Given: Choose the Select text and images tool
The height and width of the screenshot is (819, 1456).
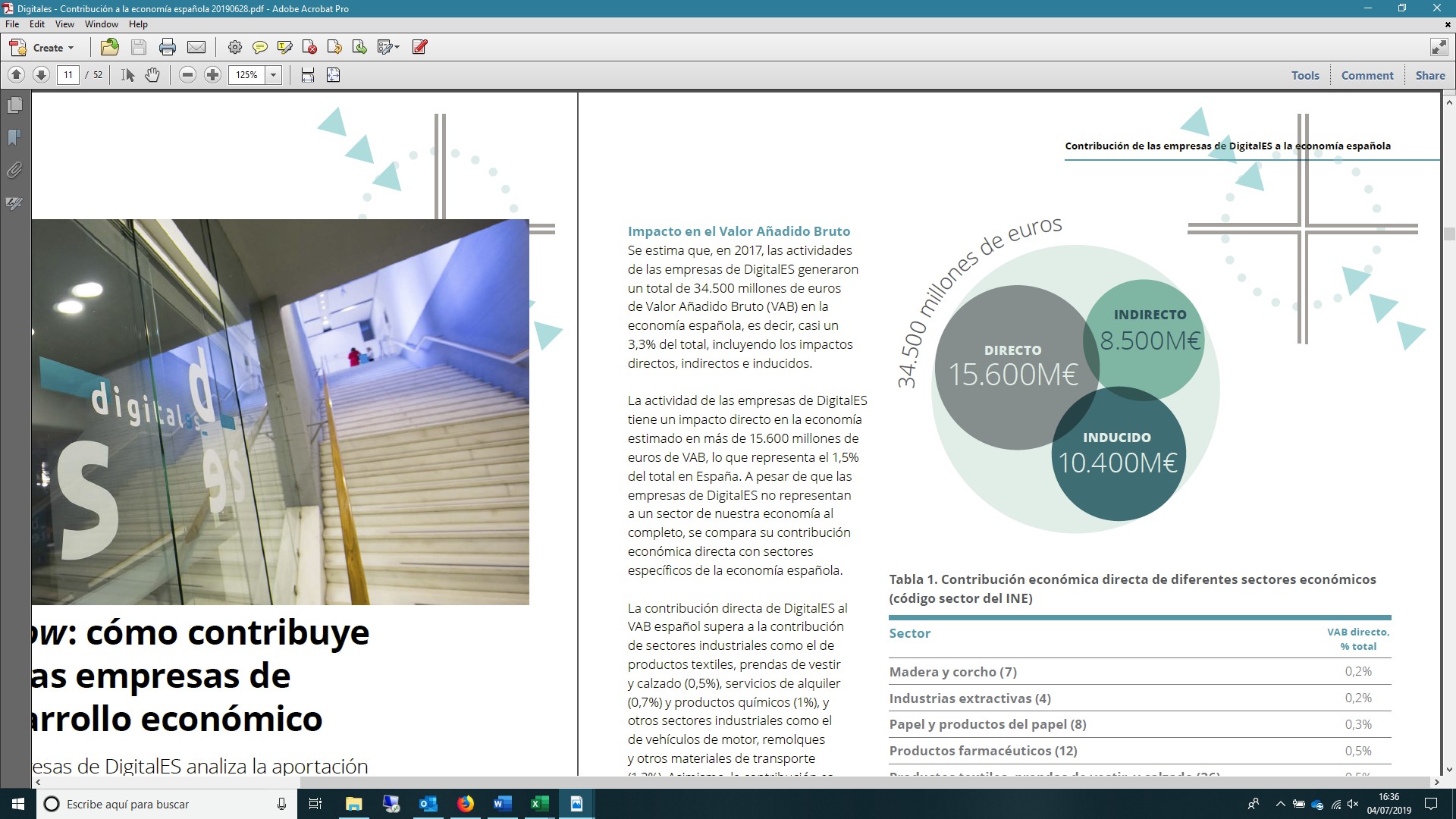Looking at the screenshot, I should (127, 75).
